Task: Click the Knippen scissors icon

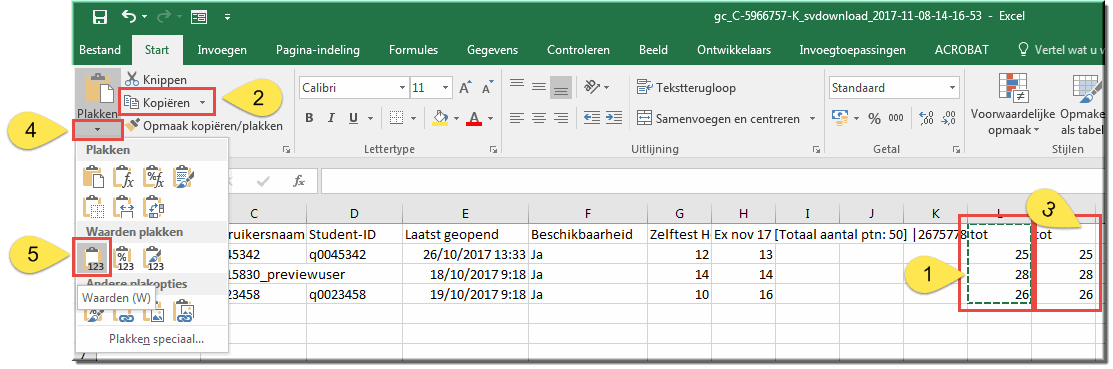Action: click(131, 79)
